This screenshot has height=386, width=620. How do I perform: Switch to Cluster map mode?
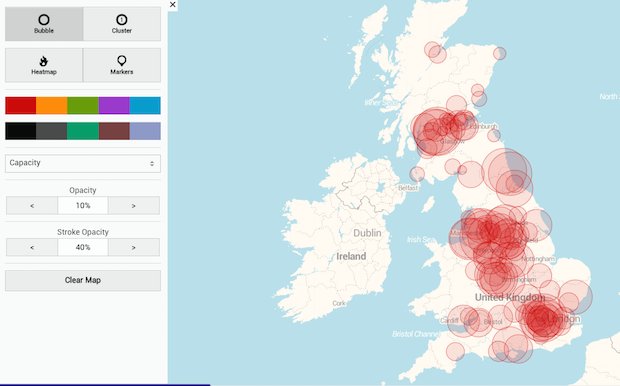pos(122,24)
